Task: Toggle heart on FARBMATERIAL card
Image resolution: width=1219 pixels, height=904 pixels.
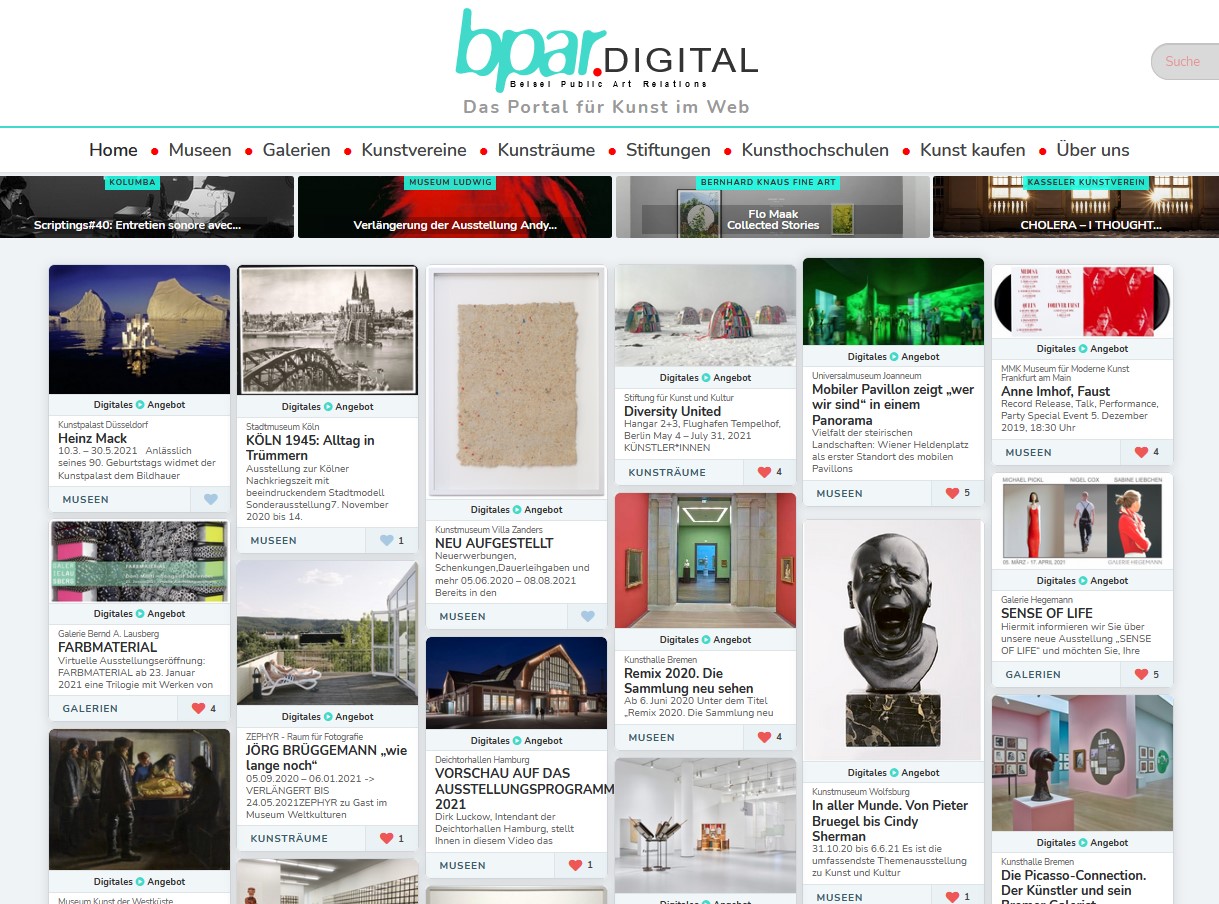Action: pyautogui.click(x=198, y=708)
